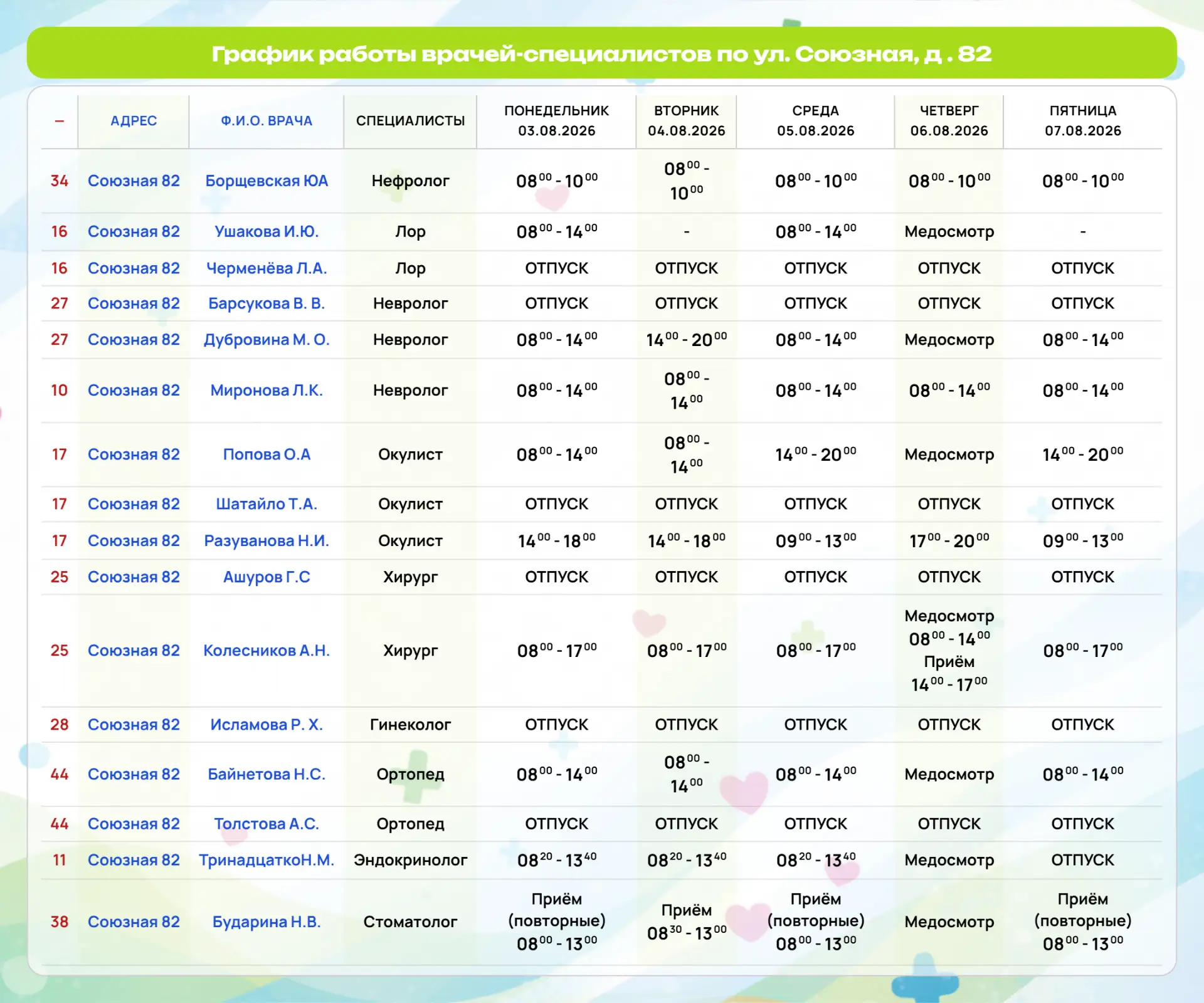The width and height of the screenshot is (1204, 1003).
Task: Click Ушакова's Thursday "Медосмотр" cell
Action: pos(949,232)
